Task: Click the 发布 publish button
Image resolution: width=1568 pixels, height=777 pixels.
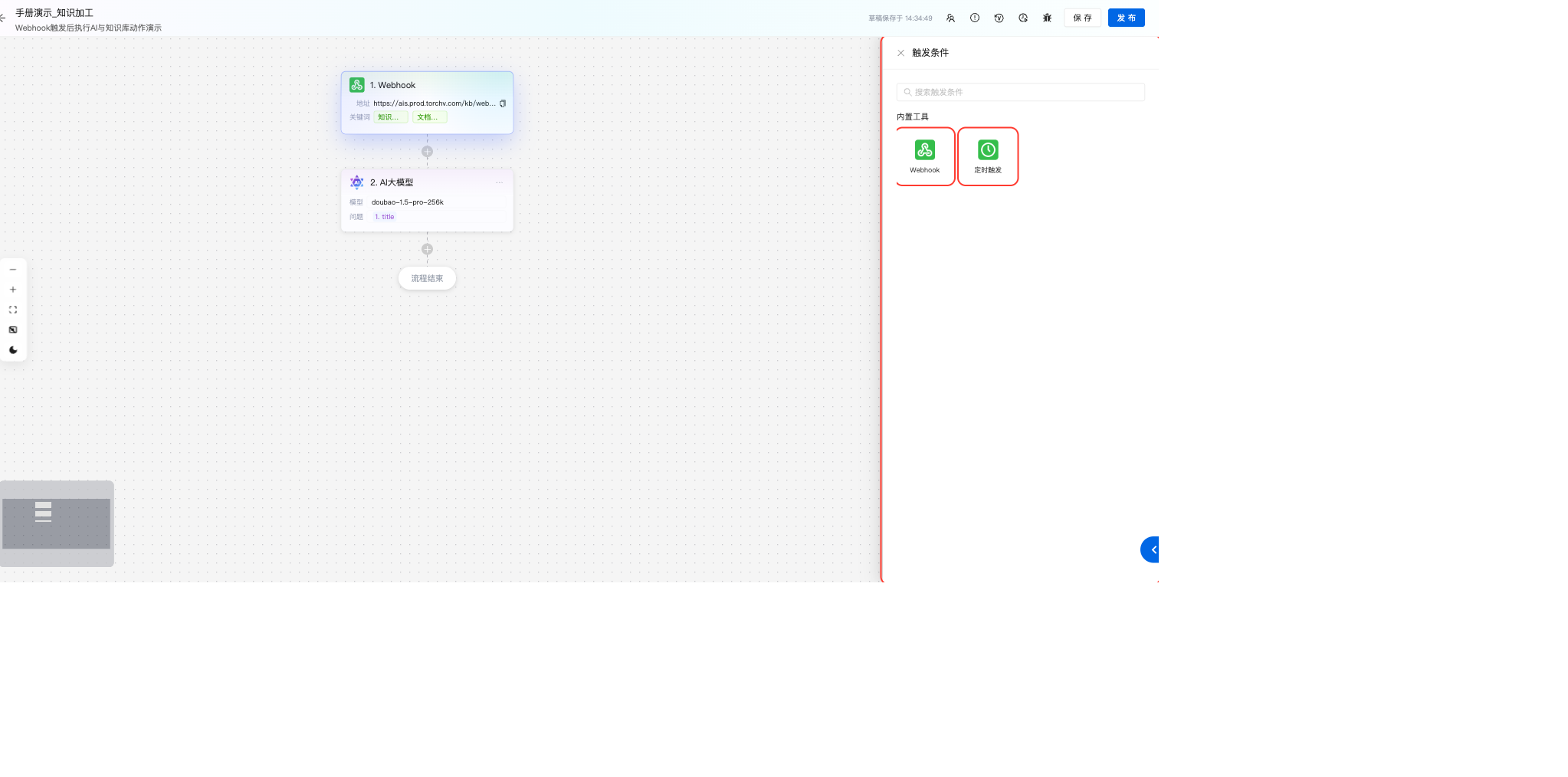Action: point(1126,18)
